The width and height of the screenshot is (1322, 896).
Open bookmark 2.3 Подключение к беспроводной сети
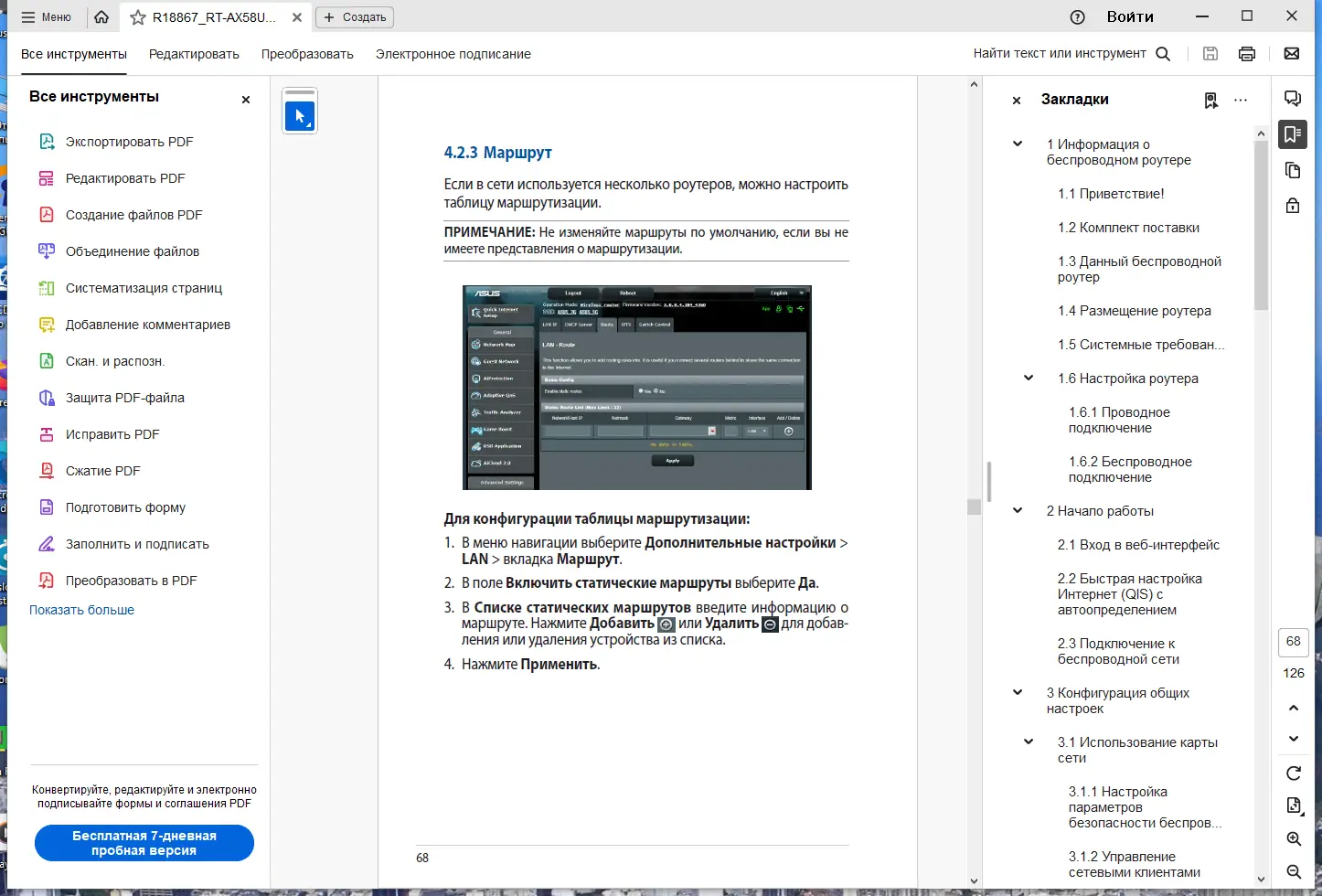point(1118,651)
